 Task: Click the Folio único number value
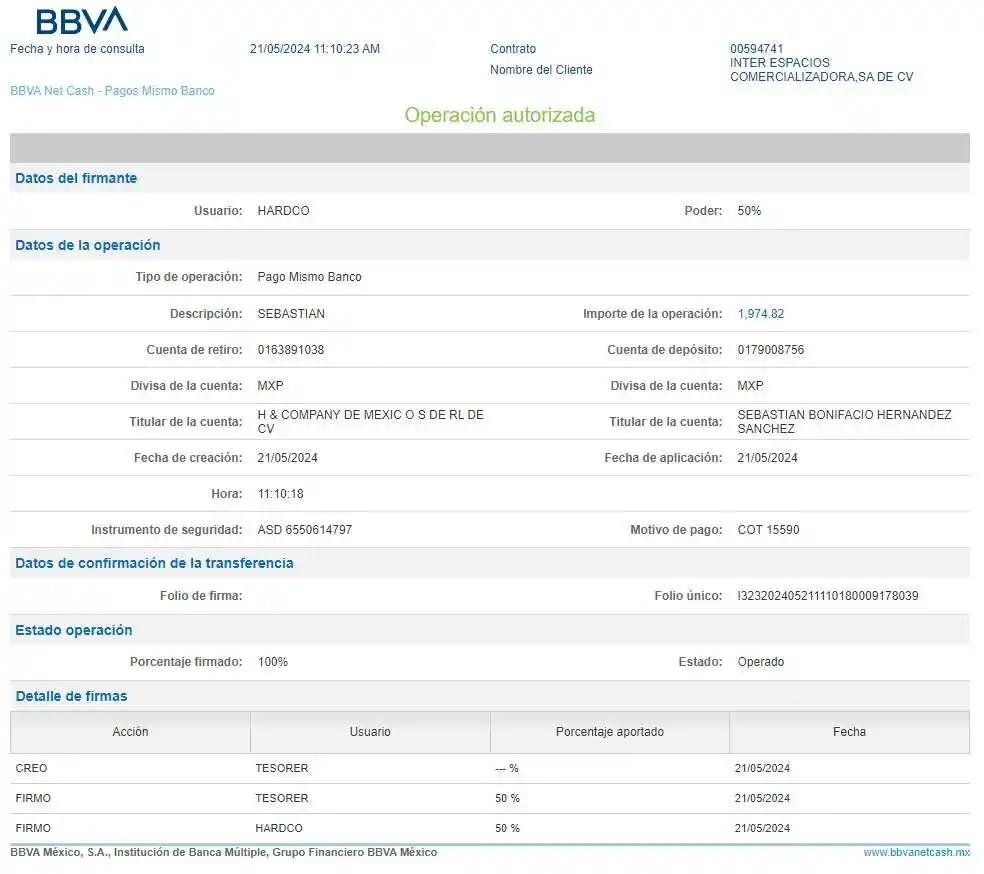827,596
